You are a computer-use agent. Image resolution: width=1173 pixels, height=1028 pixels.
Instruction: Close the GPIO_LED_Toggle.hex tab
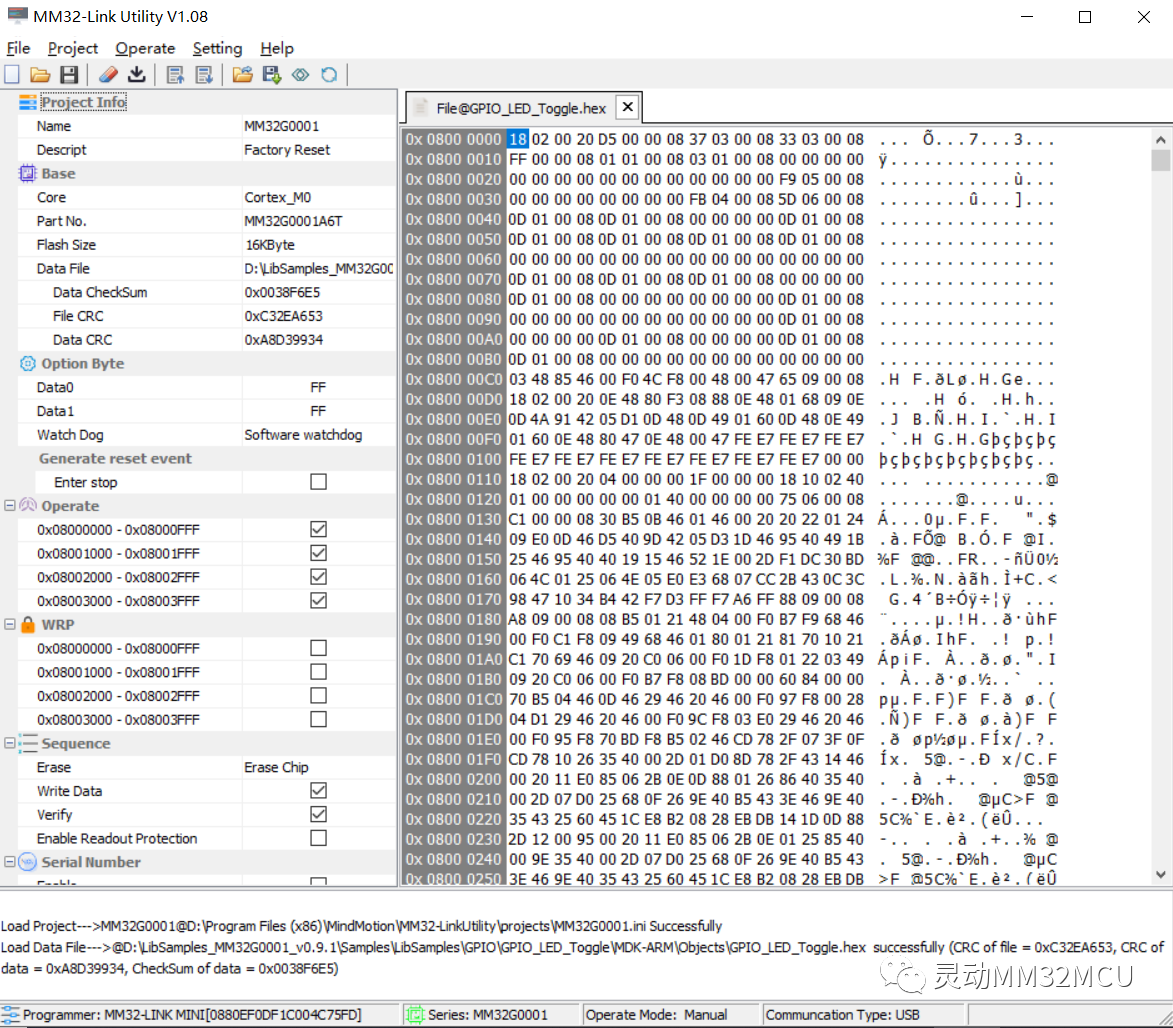pyautogui.click(x=628, y=108)
